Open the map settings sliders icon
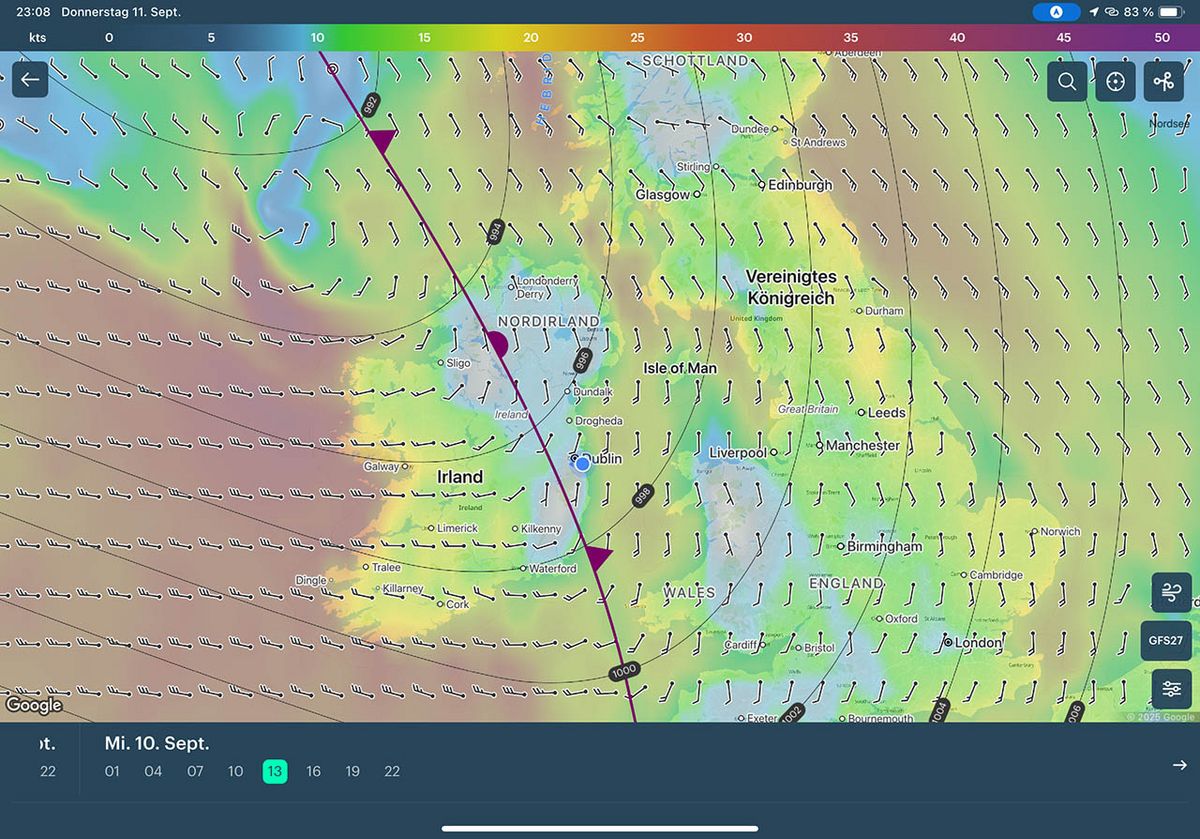 pyautogui.click(x=1171, y=689)
